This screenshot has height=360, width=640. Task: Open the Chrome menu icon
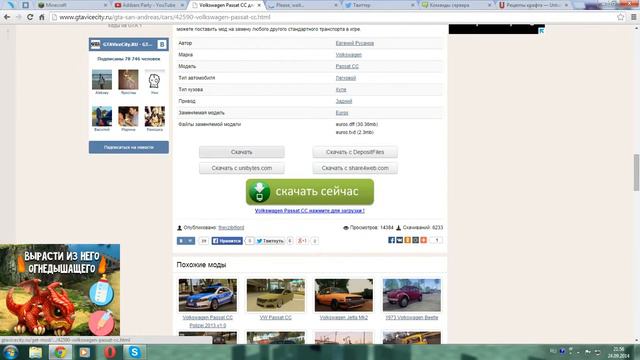(x=633, y=17)
